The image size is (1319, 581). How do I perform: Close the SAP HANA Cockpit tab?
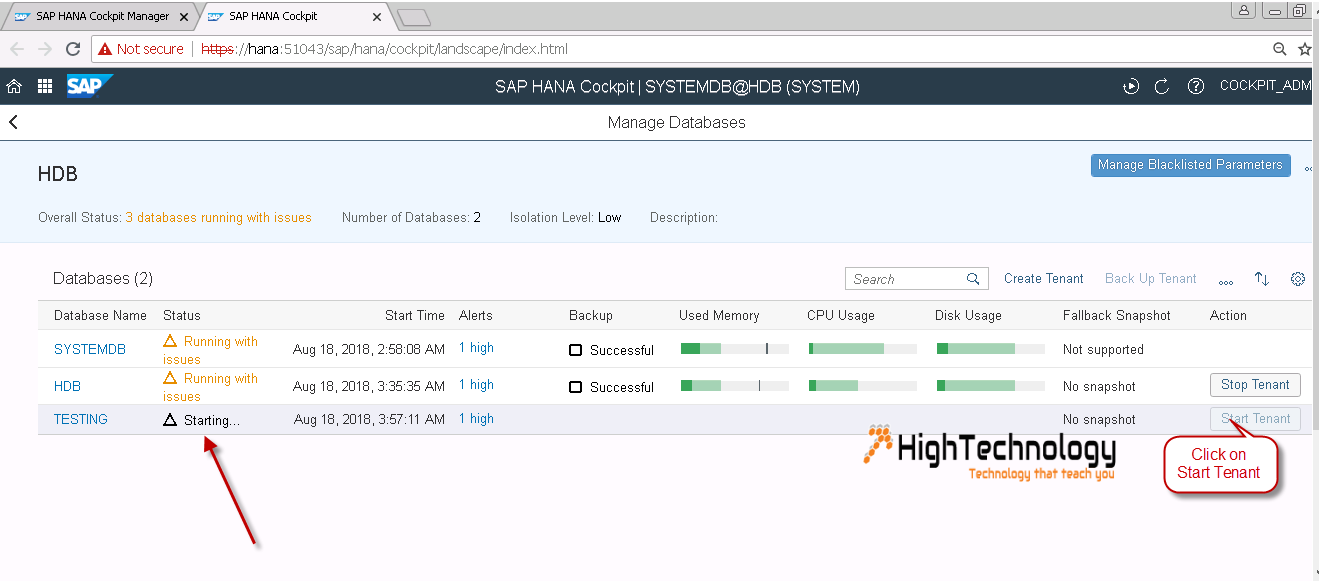(377, 17)
